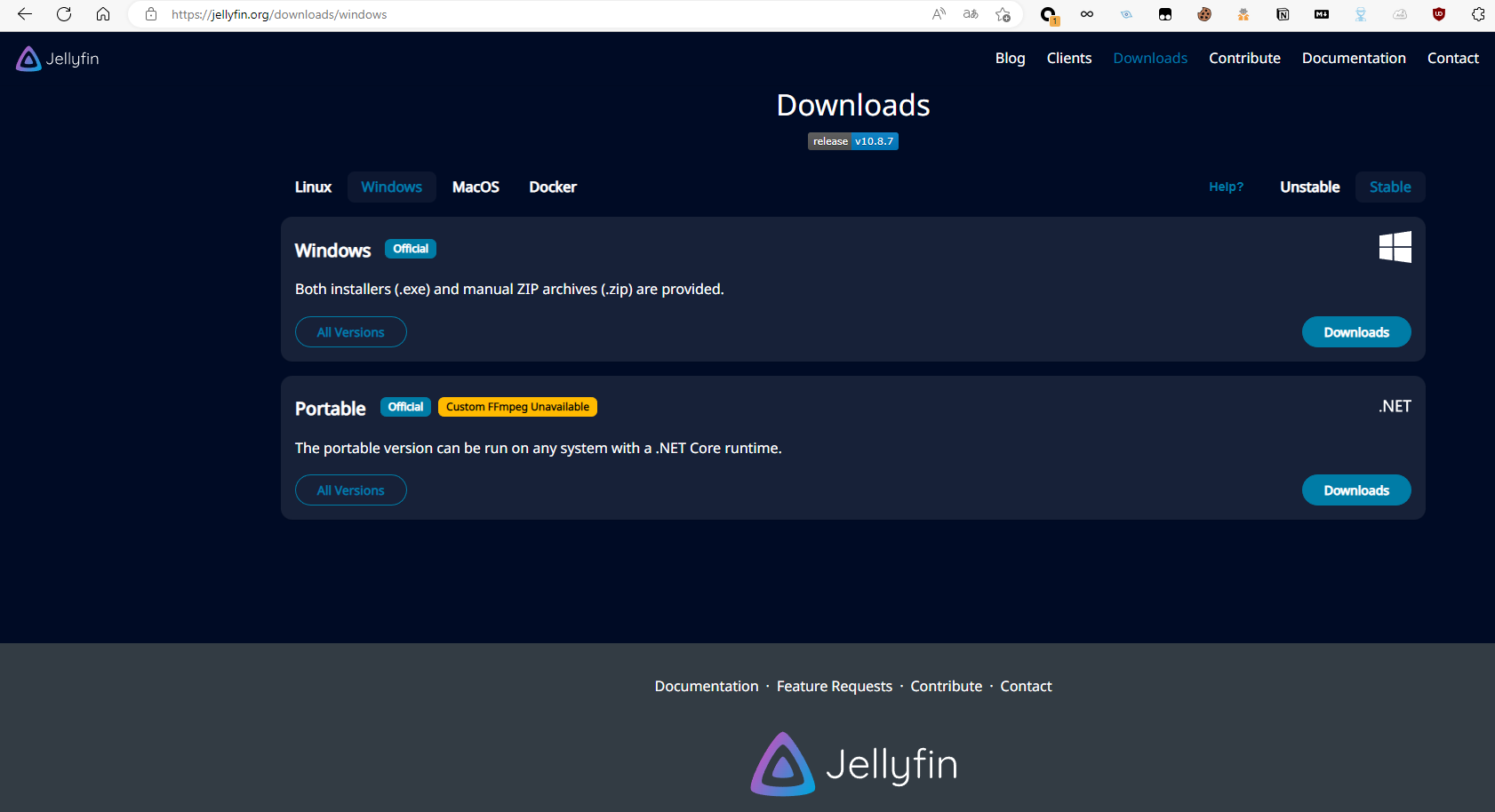The height and width of the screenshot is (812, 1495).
Task: Click the release v10.8.7 badge
Action: click(853, 141)
